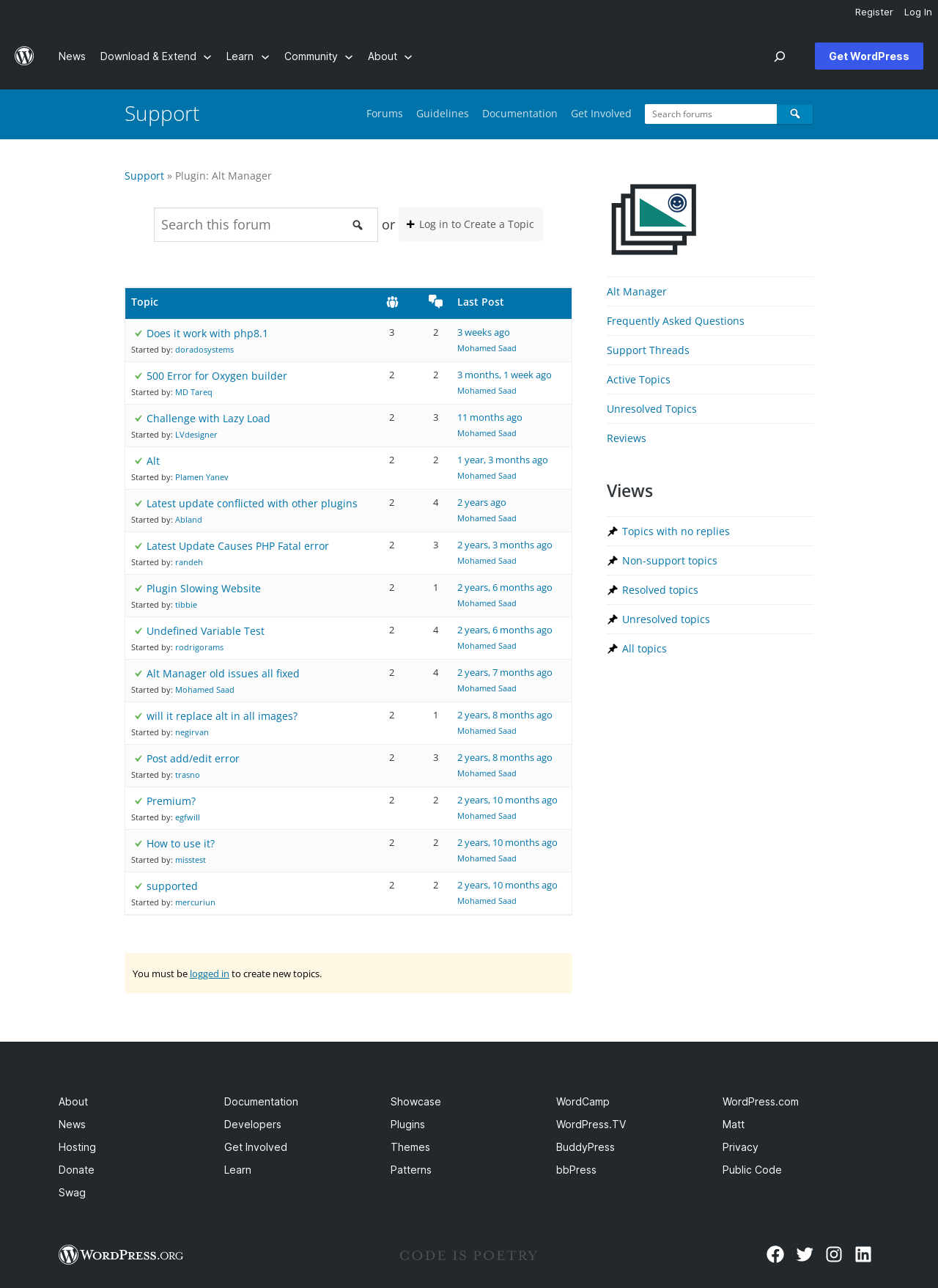This screenshot has height=1288, width=938.
Task: Click resolved checkmark on 'supported' topic
Action: (139, 886)
